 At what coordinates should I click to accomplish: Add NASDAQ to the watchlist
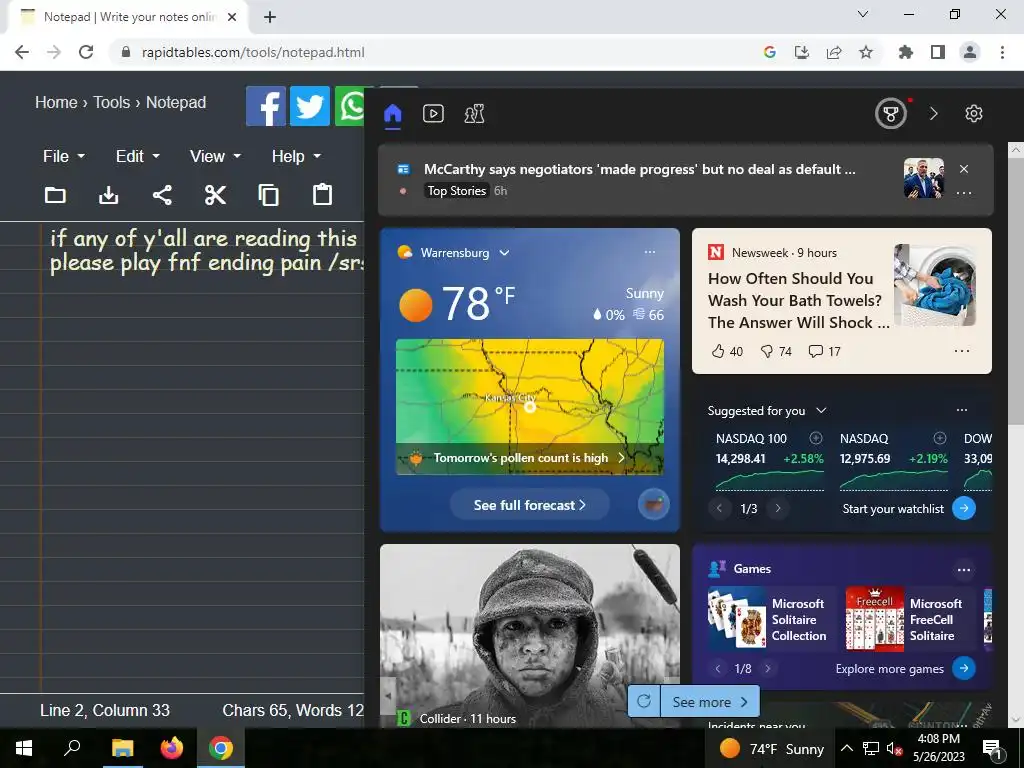coord(940,438)
